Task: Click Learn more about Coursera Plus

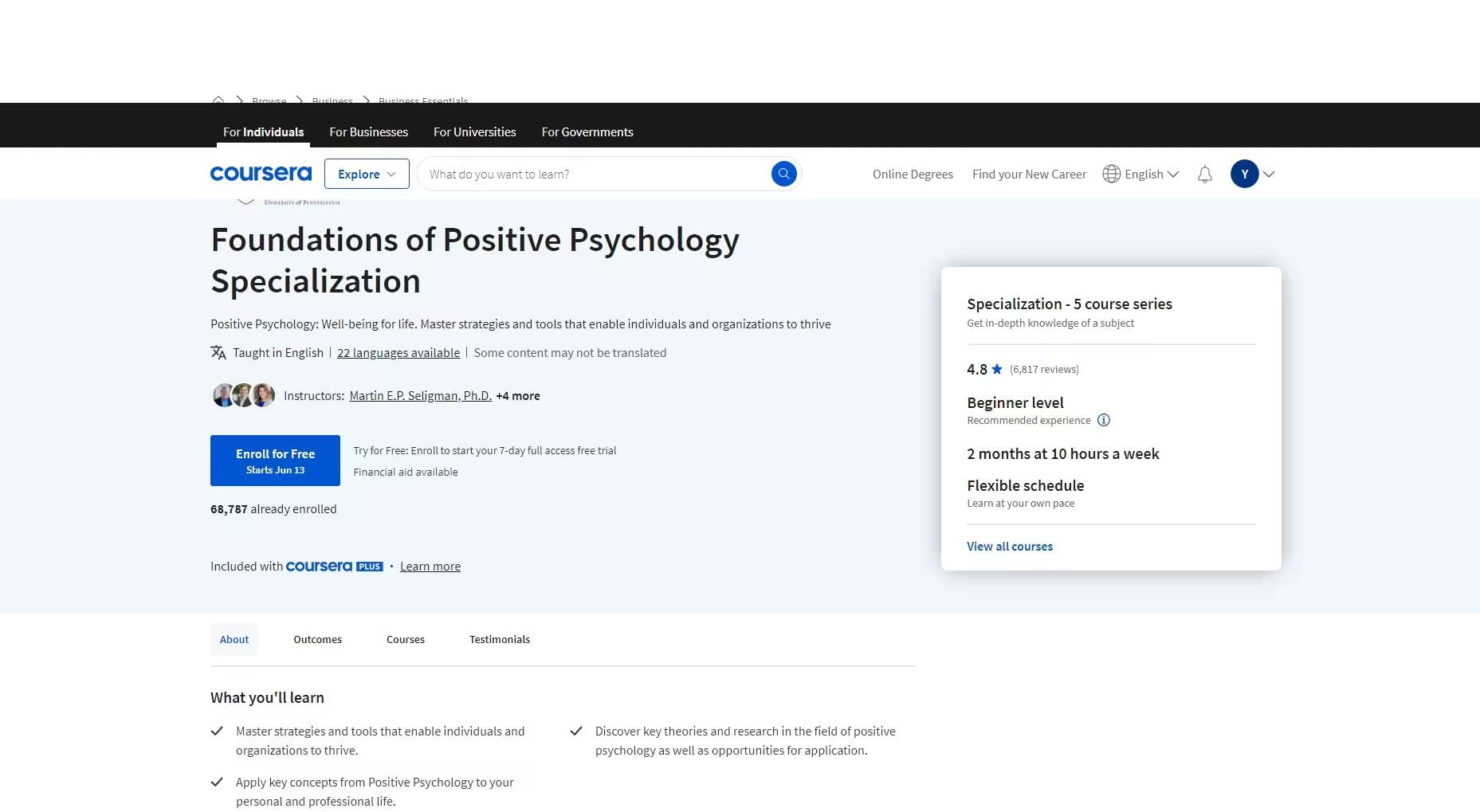Action: pos(430,567)
